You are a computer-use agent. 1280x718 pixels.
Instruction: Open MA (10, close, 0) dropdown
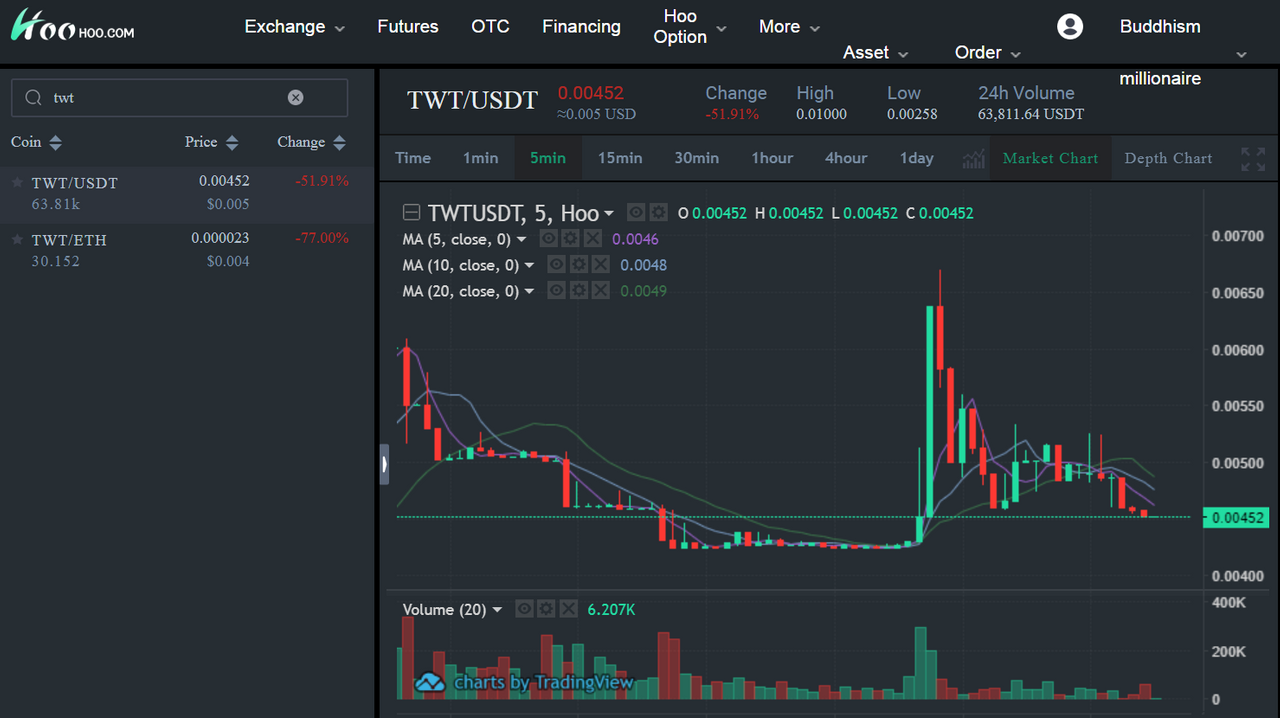click(x=529, y=266)
